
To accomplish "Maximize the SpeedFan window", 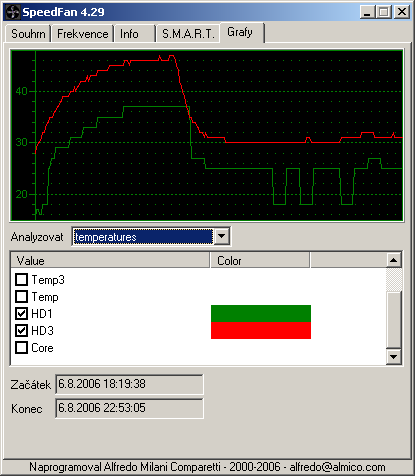I will pos(384,12).
